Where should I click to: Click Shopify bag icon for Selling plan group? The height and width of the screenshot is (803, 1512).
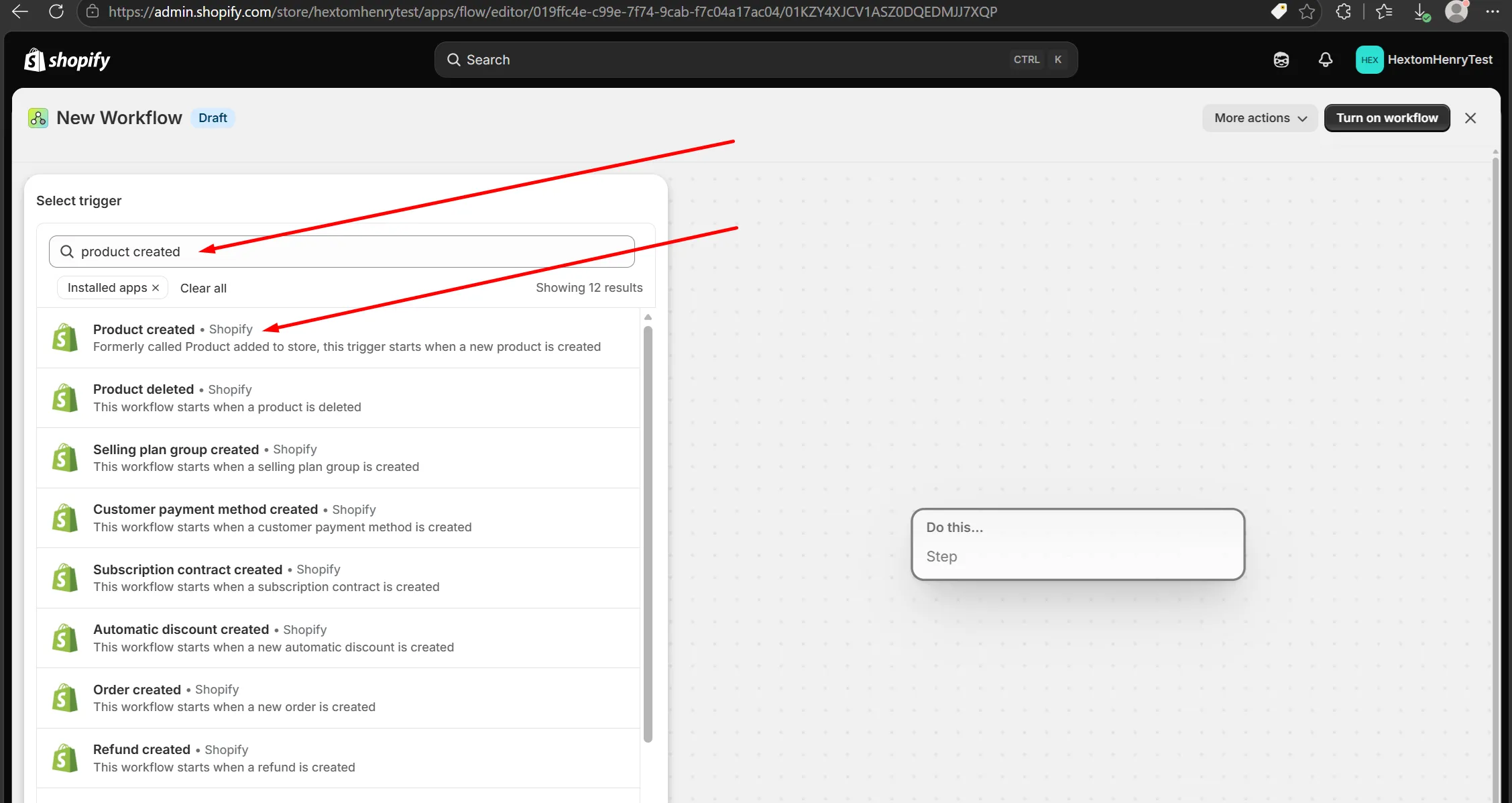pos(65,458)
